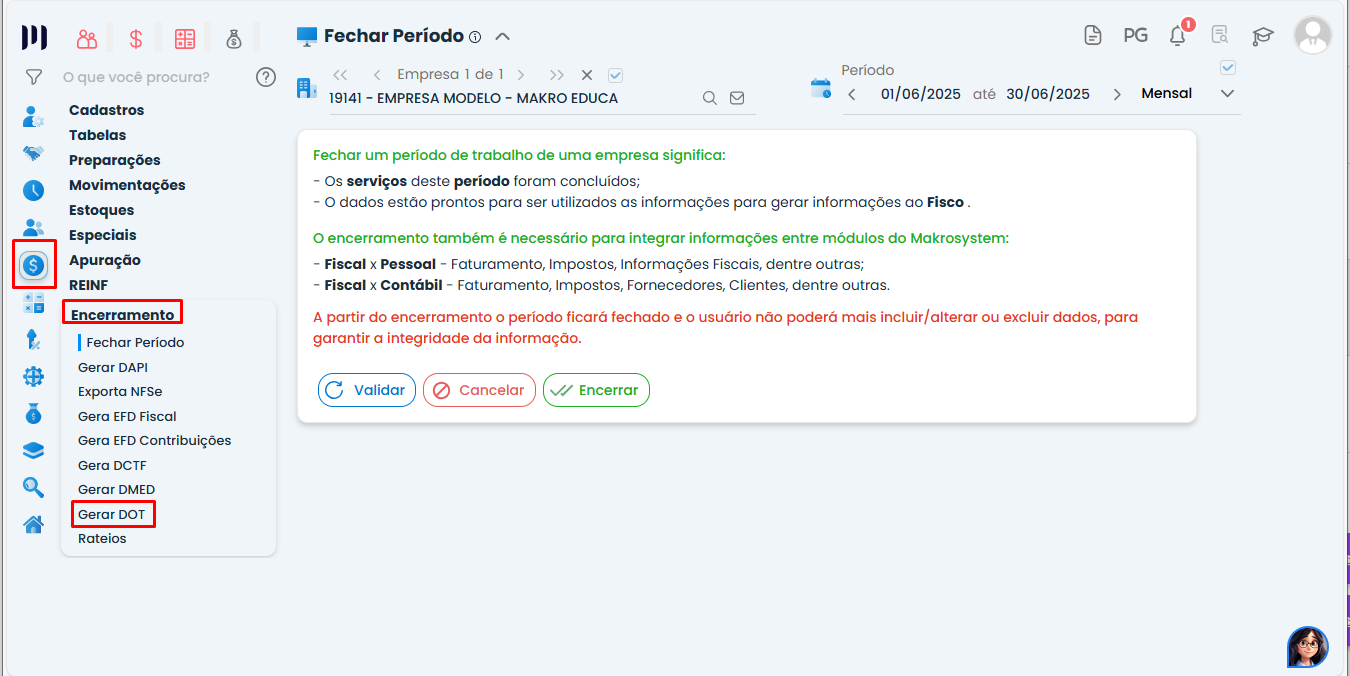Open the red calculator grid module icon

(185, 39)
